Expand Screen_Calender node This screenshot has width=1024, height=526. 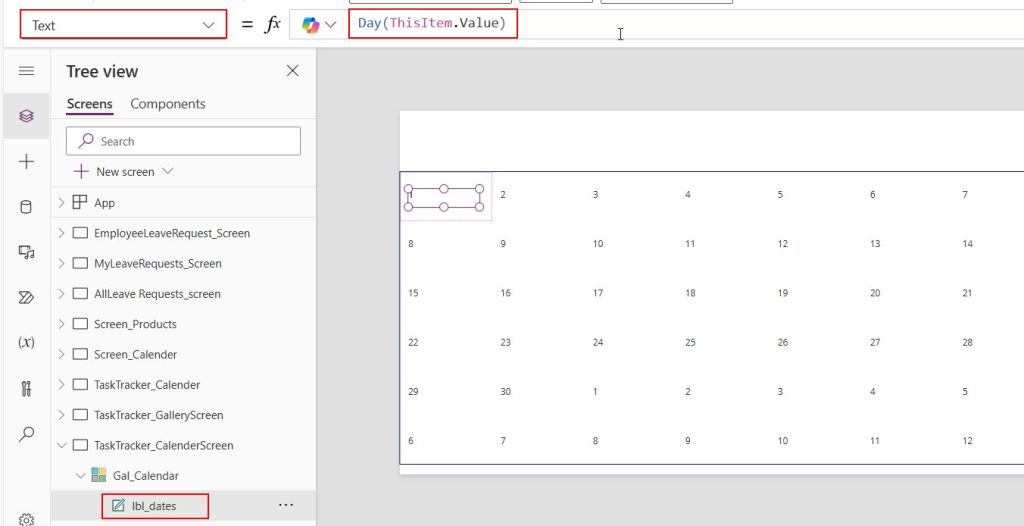[x=61, y=354]
